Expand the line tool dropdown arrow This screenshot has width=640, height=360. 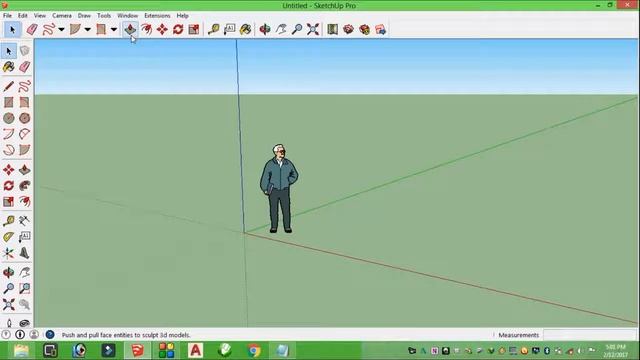[x=61, y=29]
